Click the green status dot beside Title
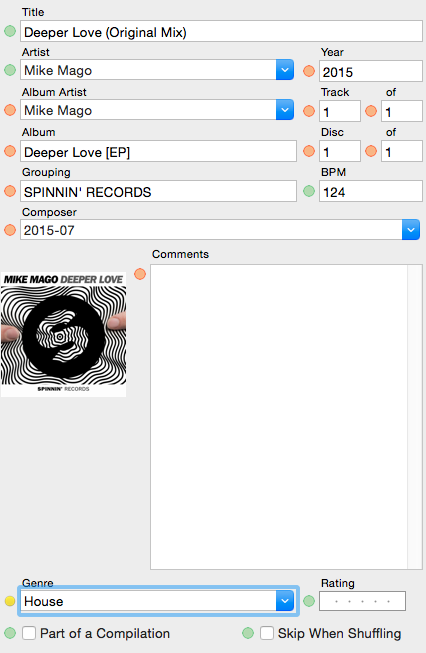Screen dimensions: 426x653 point(10,31)
